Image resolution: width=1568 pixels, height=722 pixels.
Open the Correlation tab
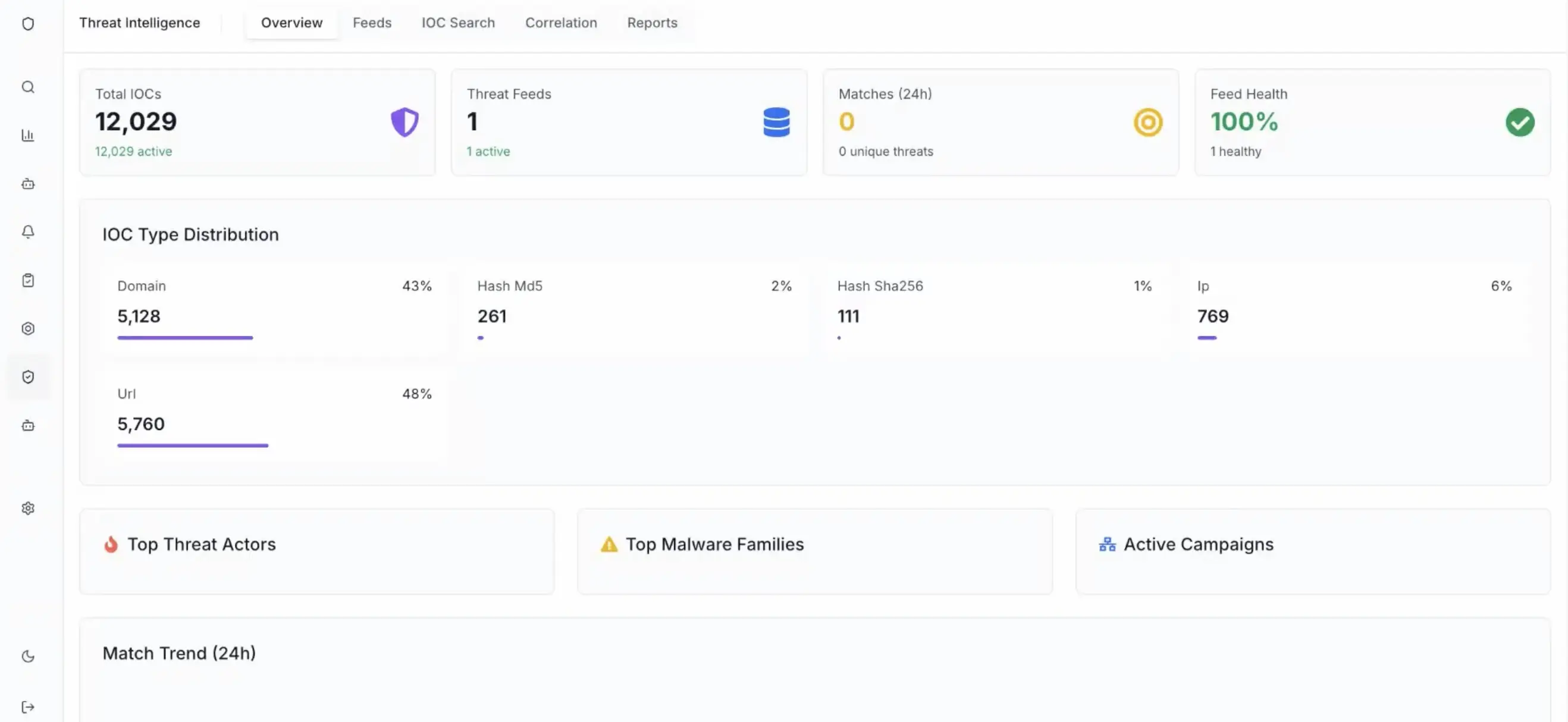point(560,23)
